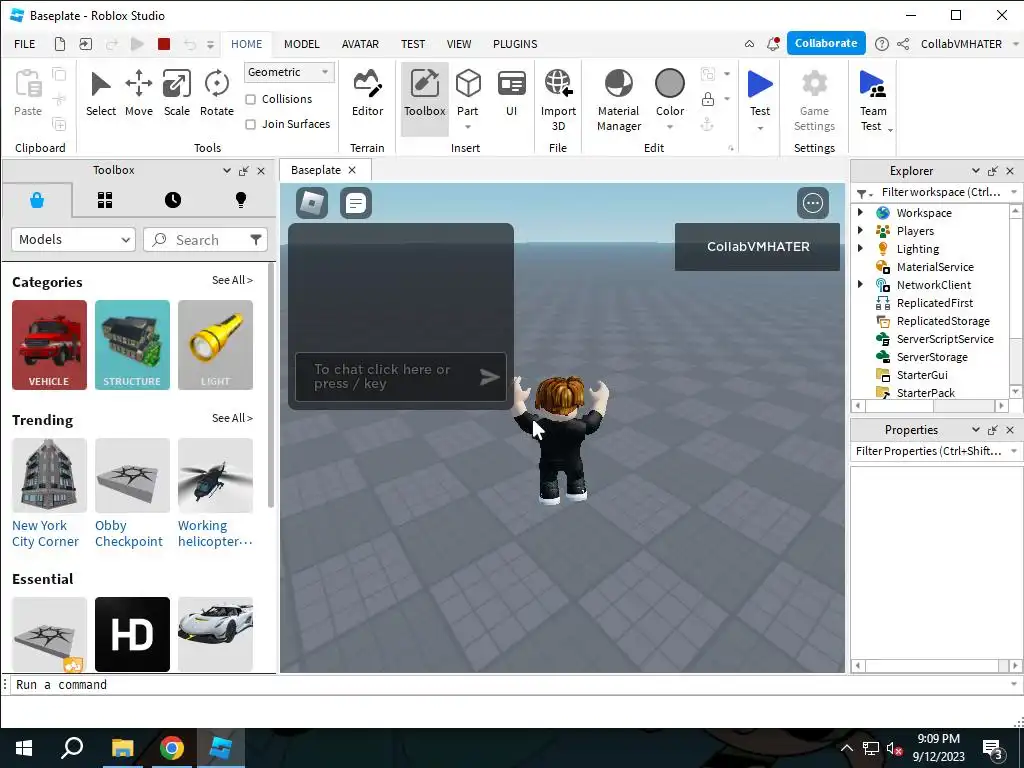Select the VEHICLE category thumbnail
Image resolution: width=1024 pixels, height=768 pixels.
(x=49, y=345)
